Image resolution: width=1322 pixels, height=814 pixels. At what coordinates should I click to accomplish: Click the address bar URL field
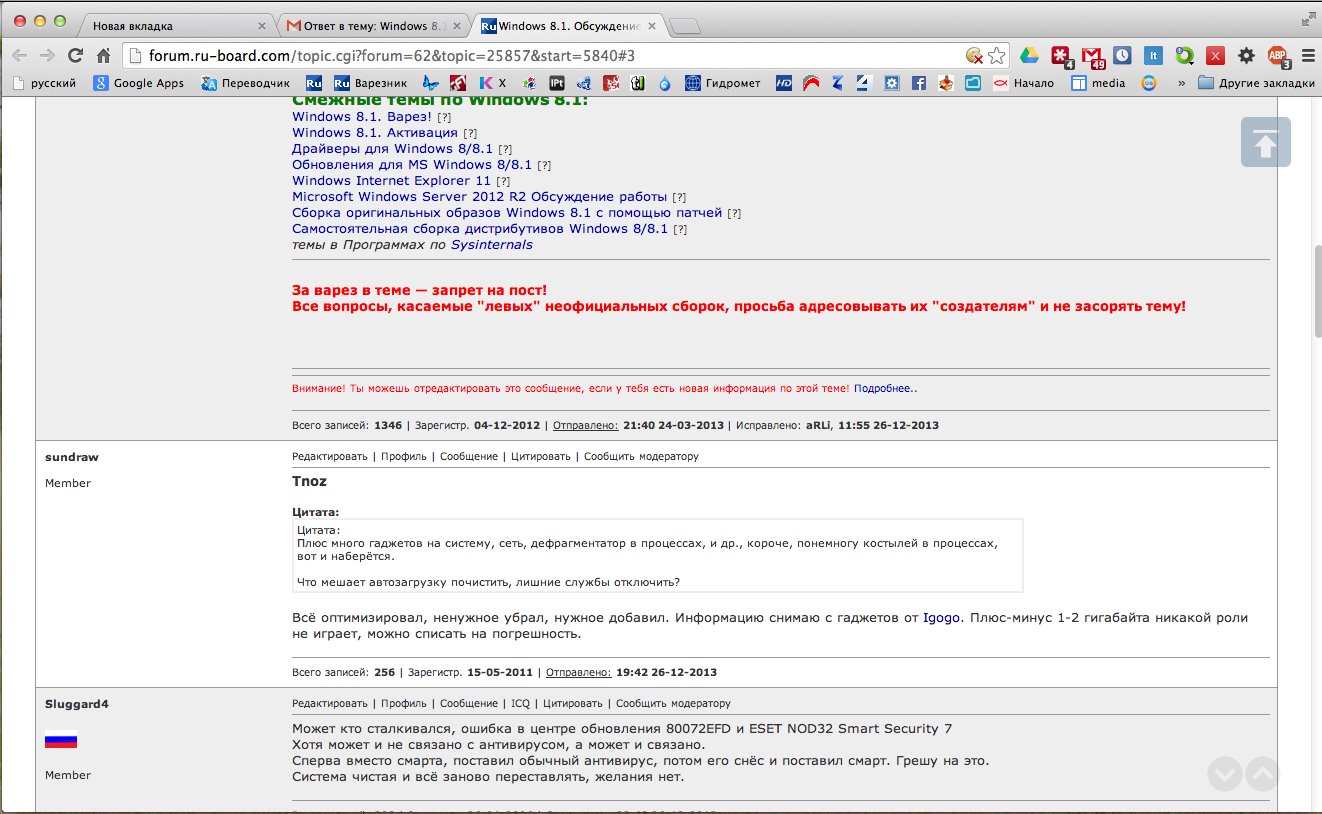coord(550,56)
